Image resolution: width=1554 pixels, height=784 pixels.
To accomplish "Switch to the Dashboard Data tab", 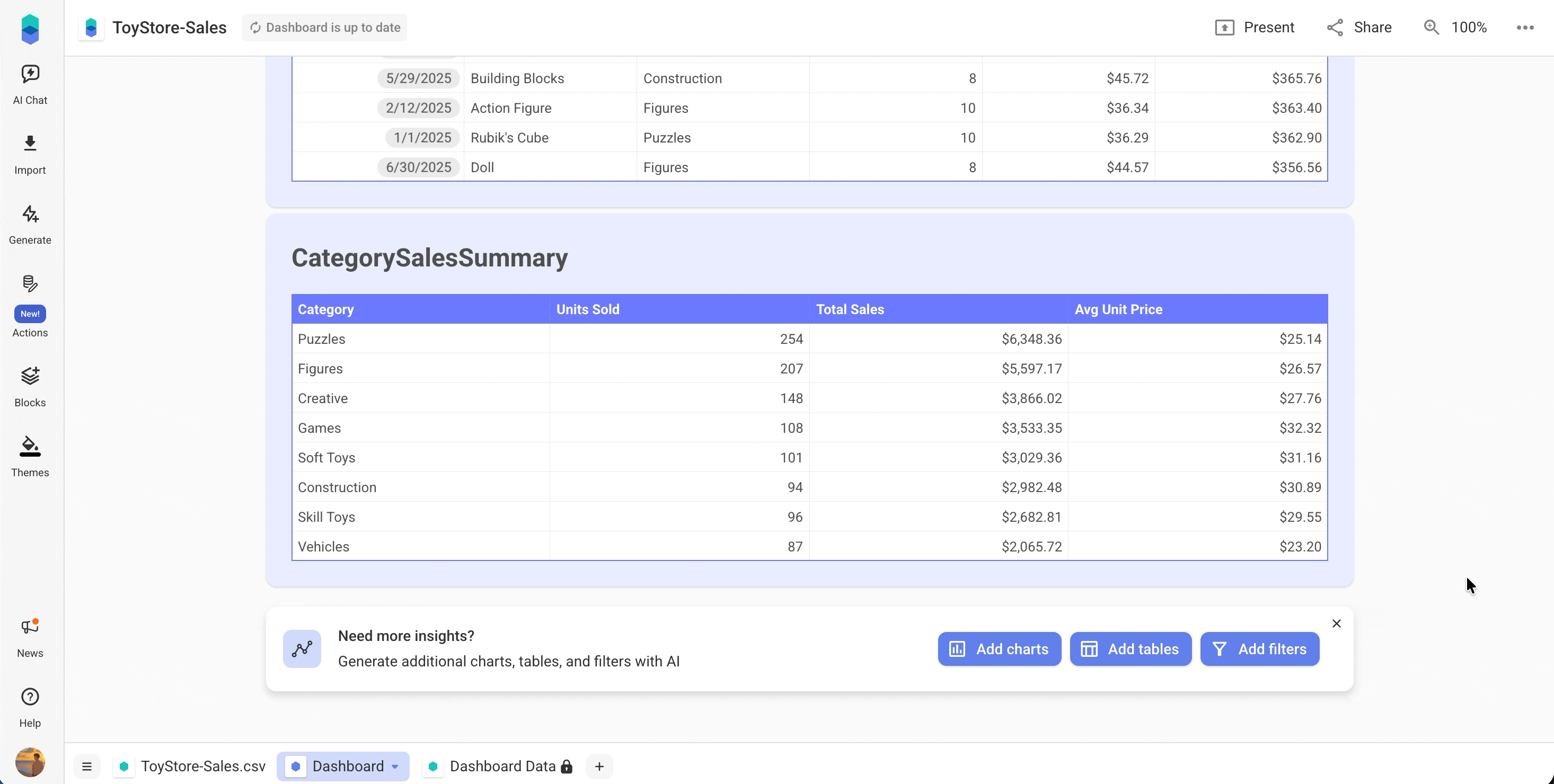I will pos(502,766).
